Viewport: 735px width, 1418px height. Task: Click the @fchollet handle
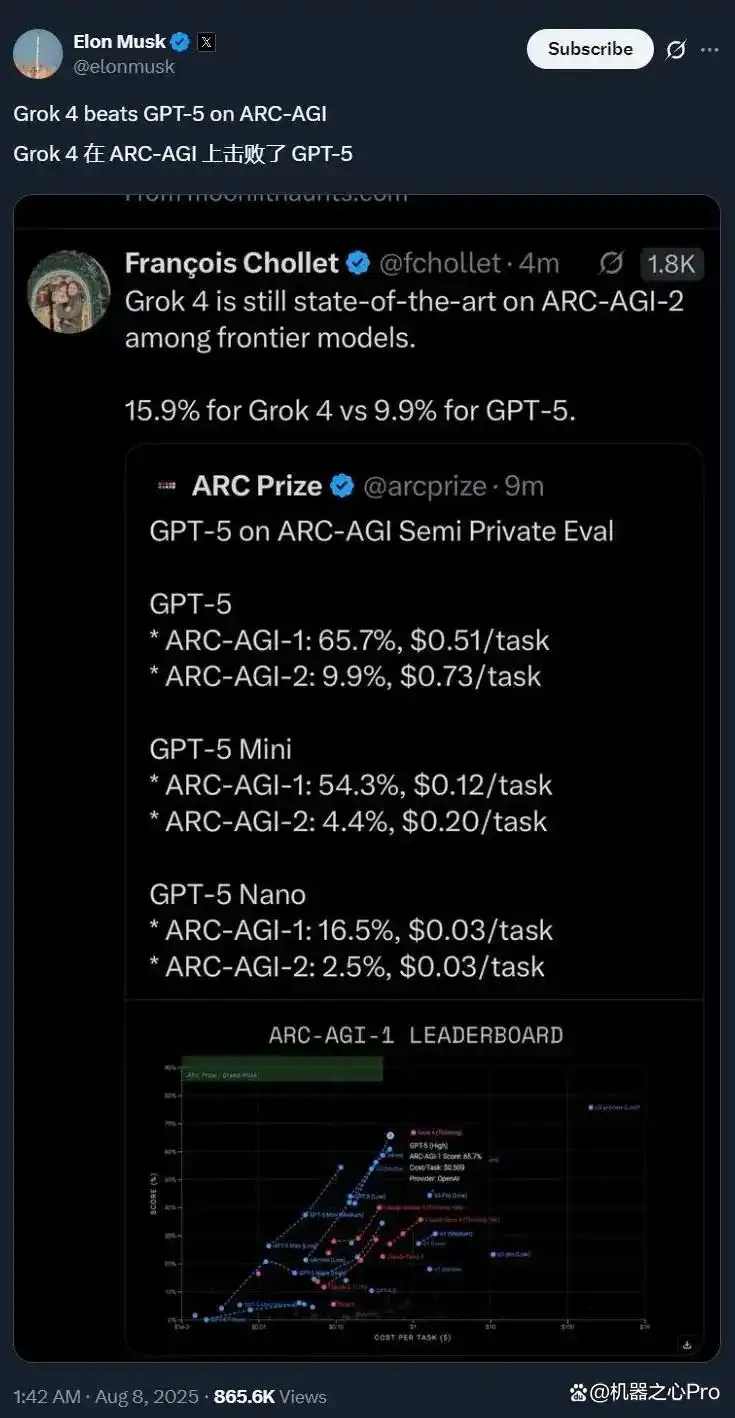439,264
